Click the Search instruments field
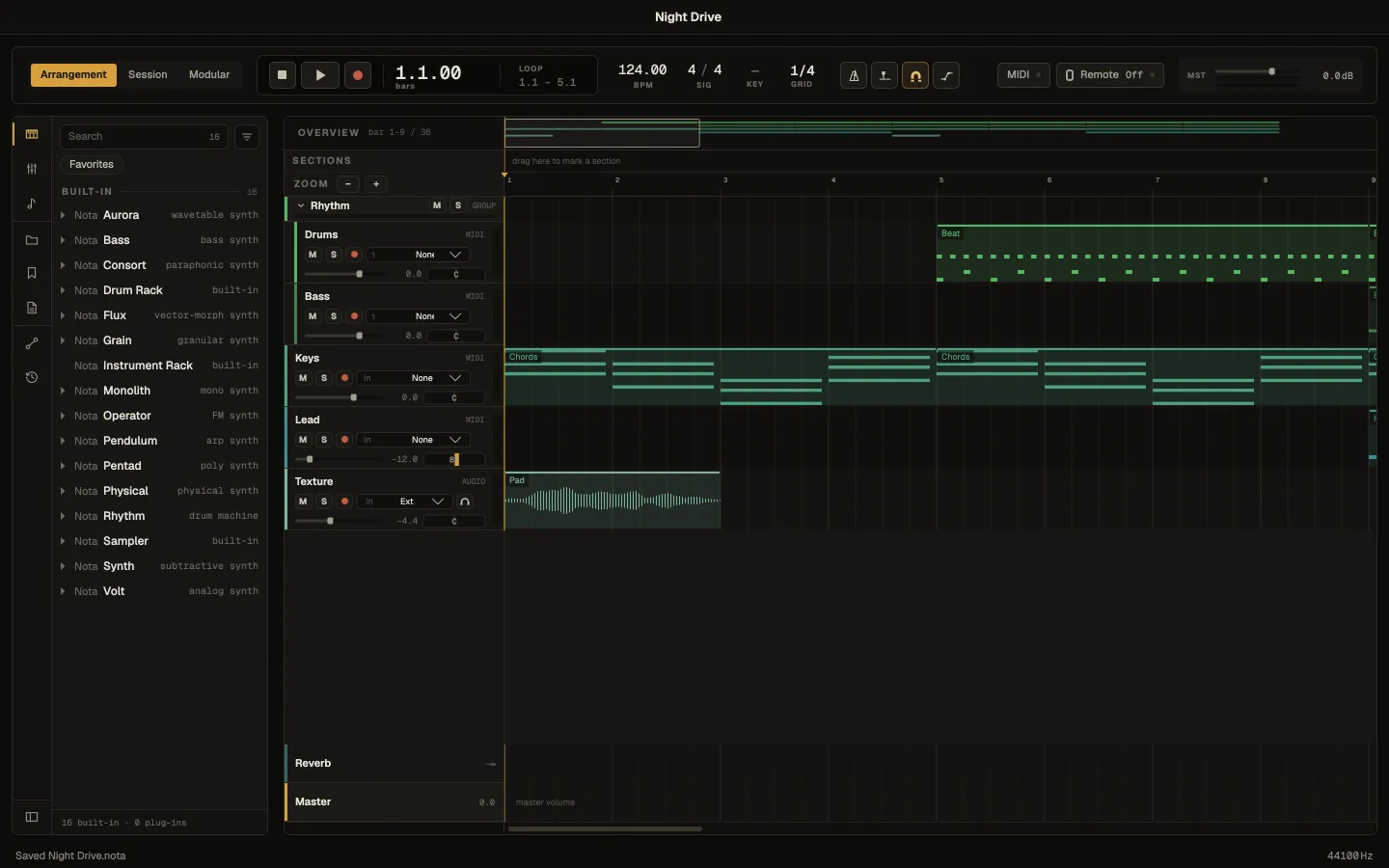Viewport: 1389px width, 868px height. (x=144, y=137)
